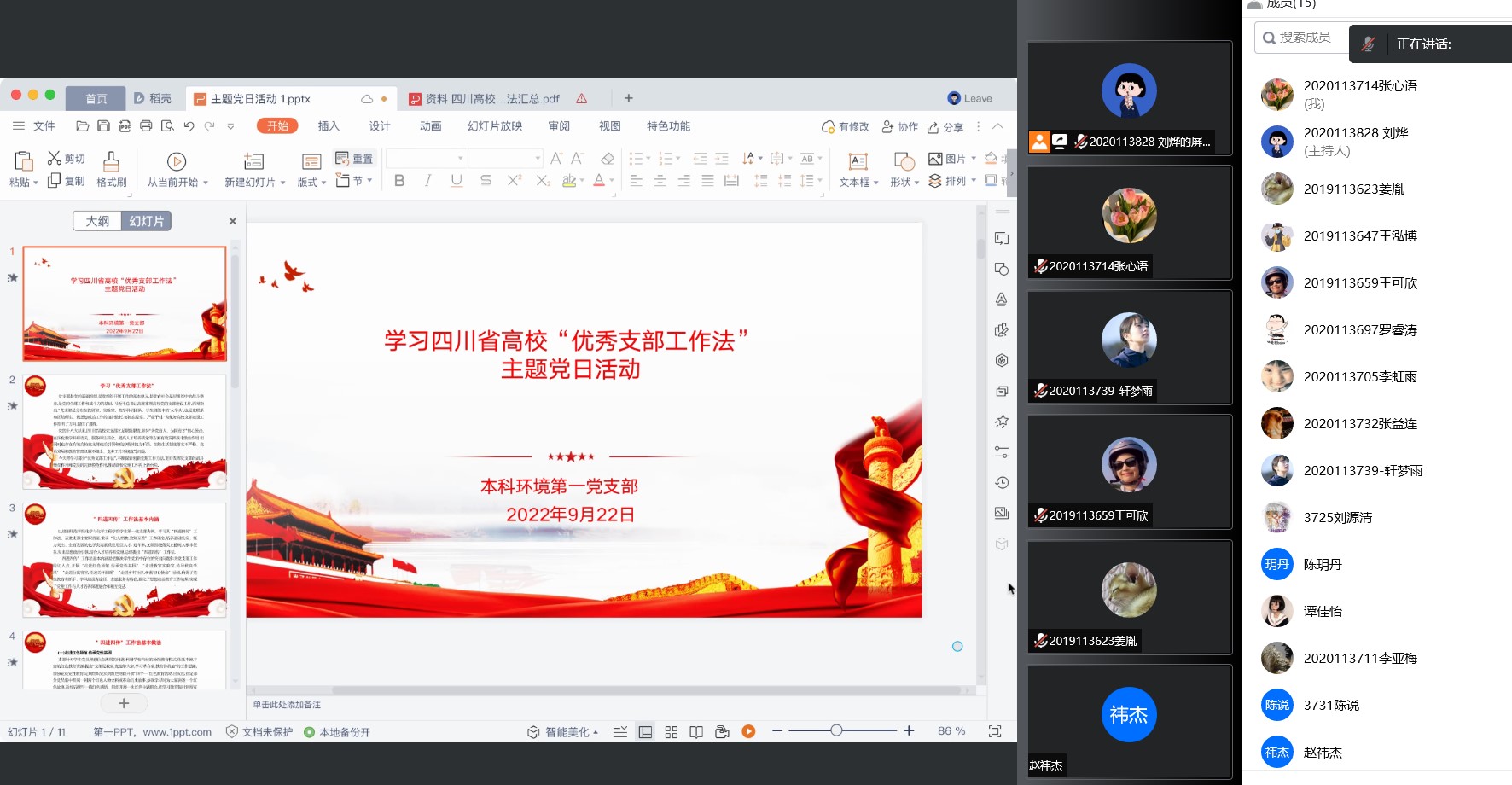Click the Undo arrow in quick toolbar
The image size is (1512, 785).
click(189, 126)
